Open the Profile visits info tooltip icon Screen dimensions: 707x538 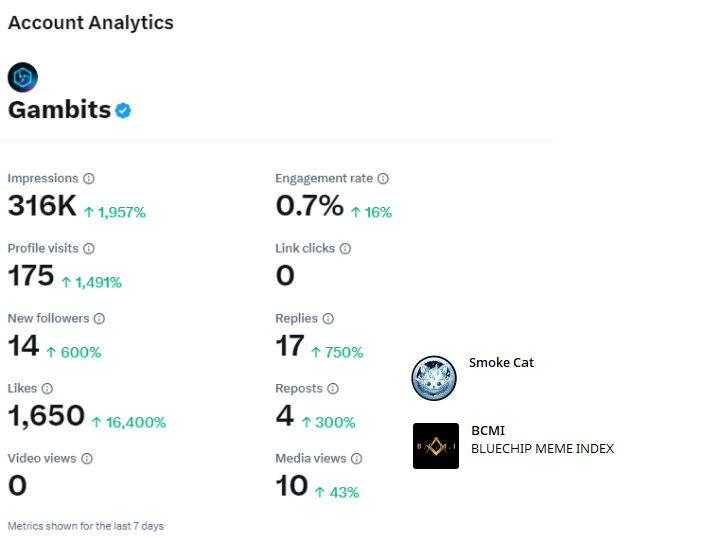tap(89, 248)
